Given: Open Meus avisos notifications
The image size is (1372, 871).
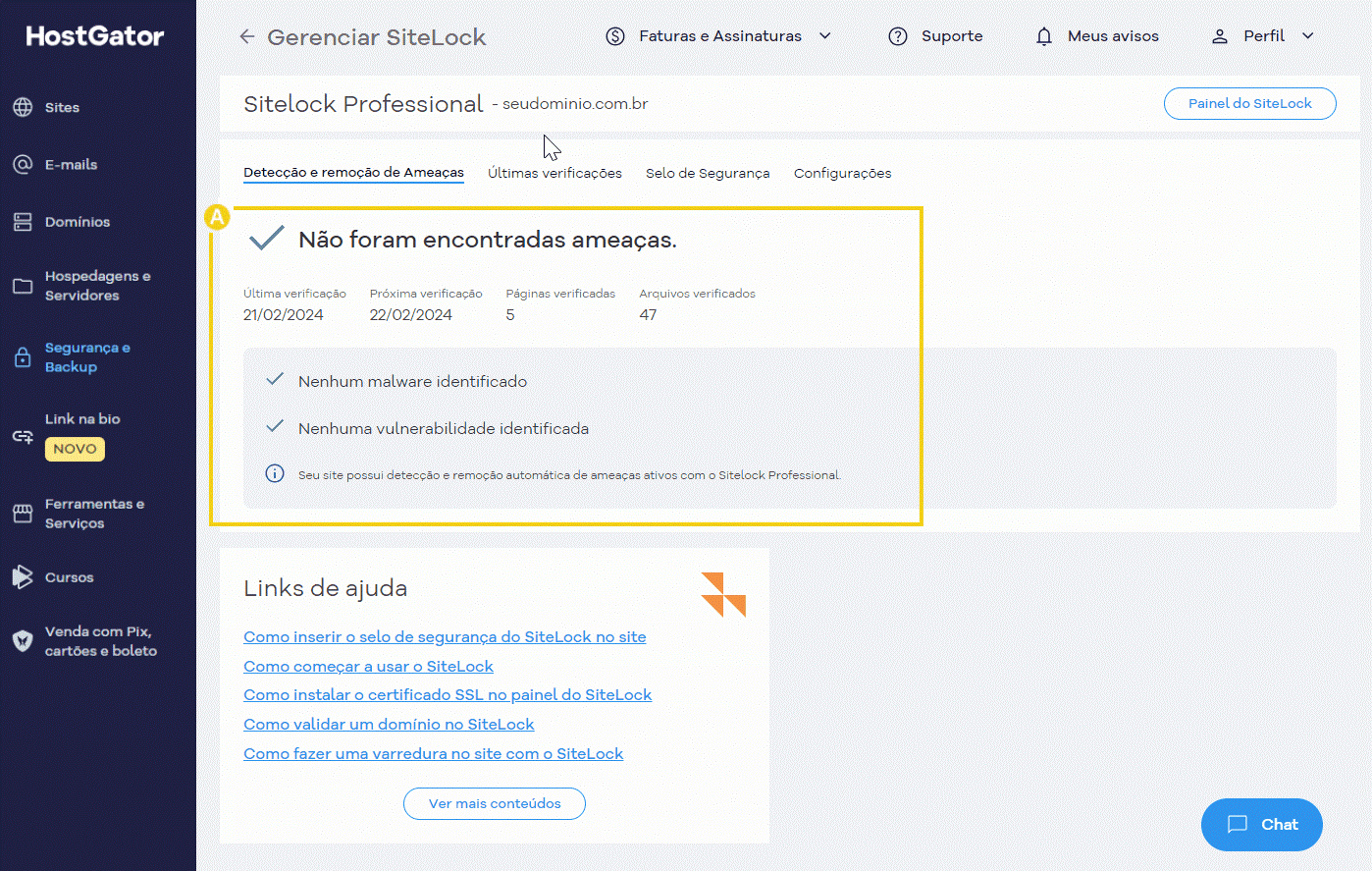Looking at the screenshot, I should [1112, 36].
